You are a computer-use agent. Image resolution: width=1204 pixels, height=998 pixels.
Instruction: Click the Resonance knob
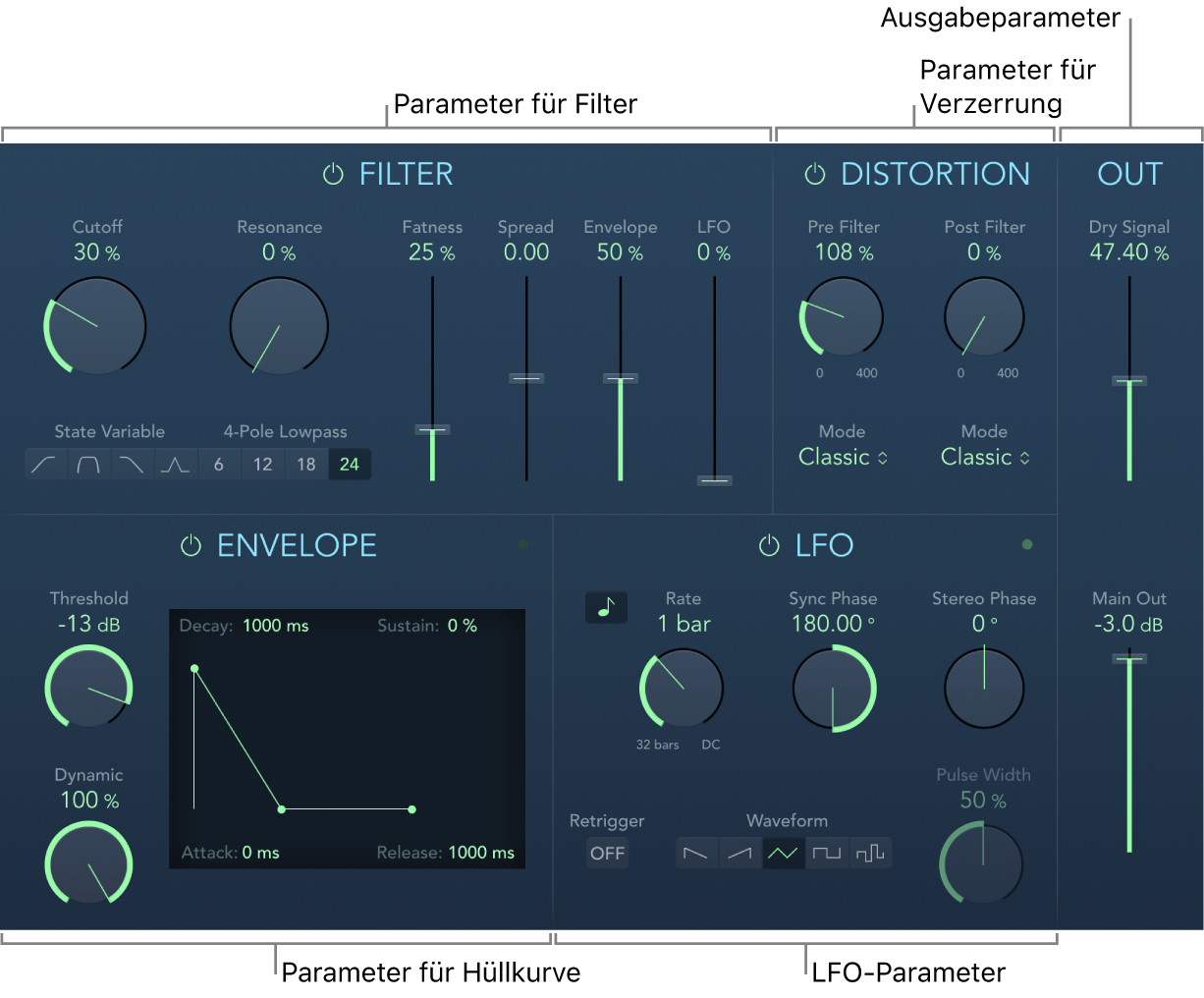pyautogui.click(x=279, y=326)
